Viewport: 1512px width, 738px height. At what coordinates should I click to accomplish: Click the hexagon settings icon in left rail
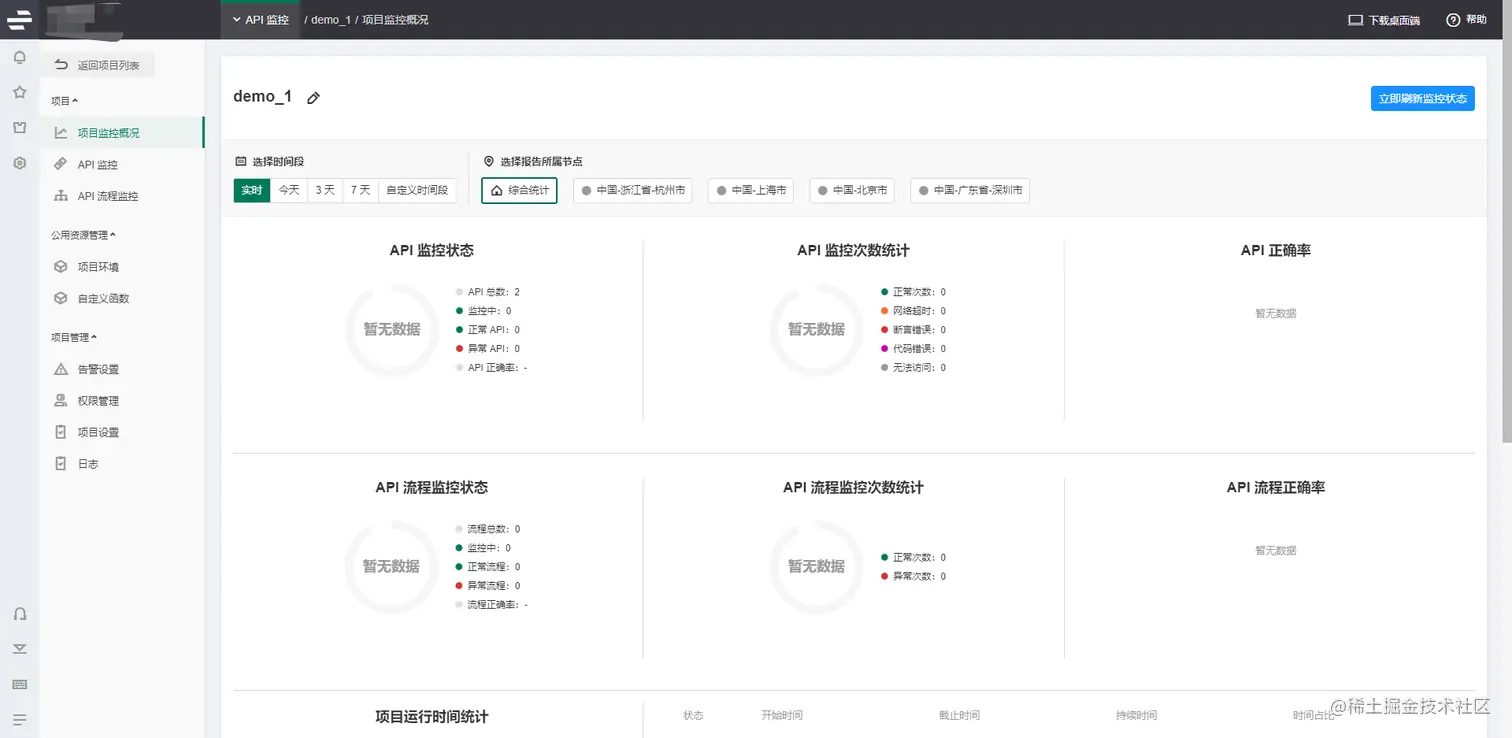19,162
